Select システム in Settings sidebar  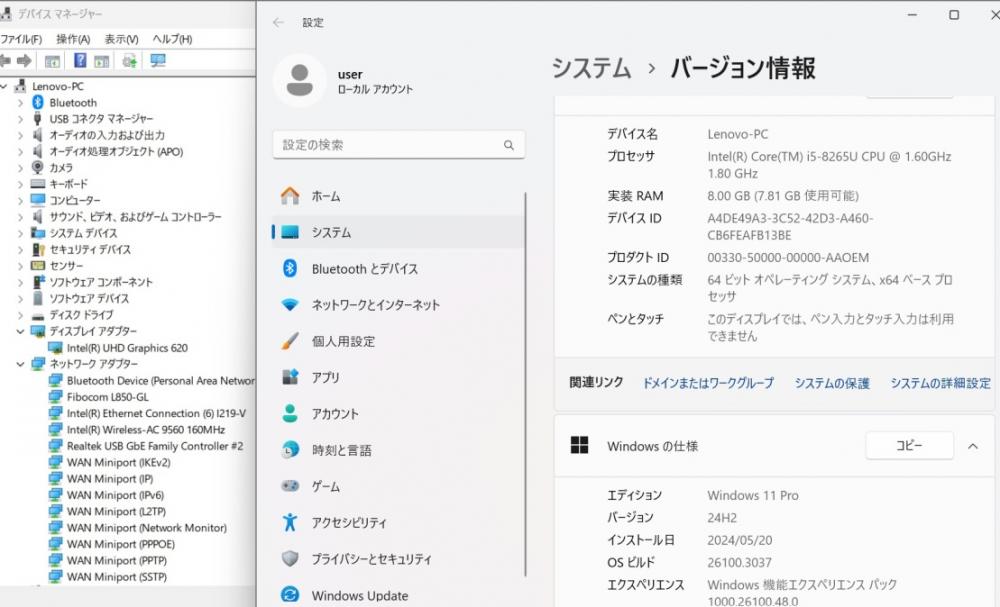tap(399, 232)
